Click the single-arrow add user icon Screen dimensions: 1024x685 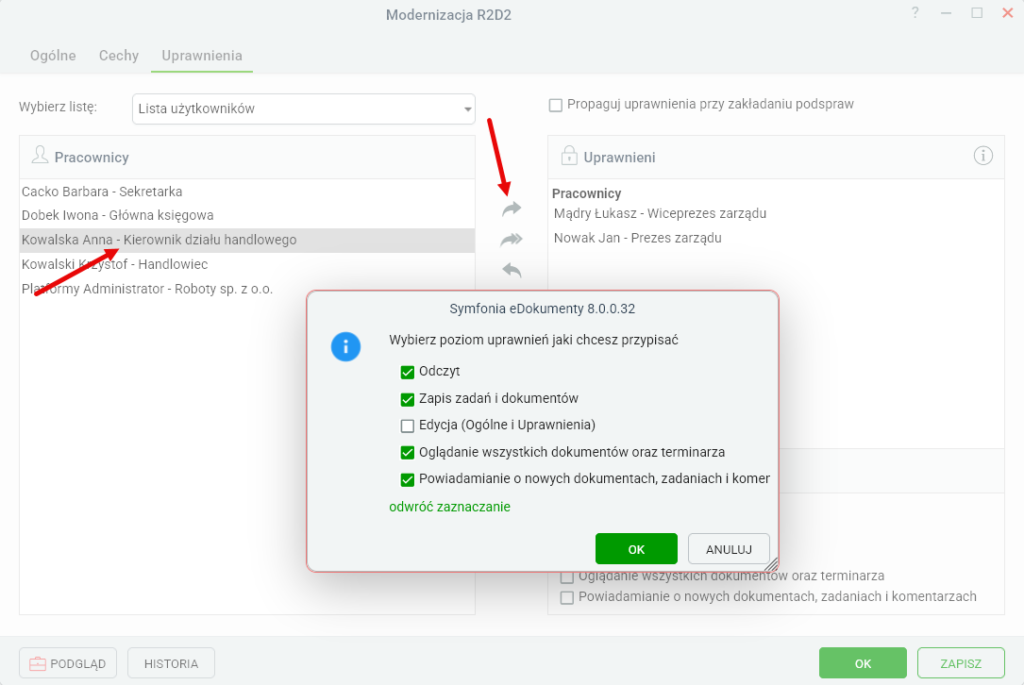pos(511,209)
